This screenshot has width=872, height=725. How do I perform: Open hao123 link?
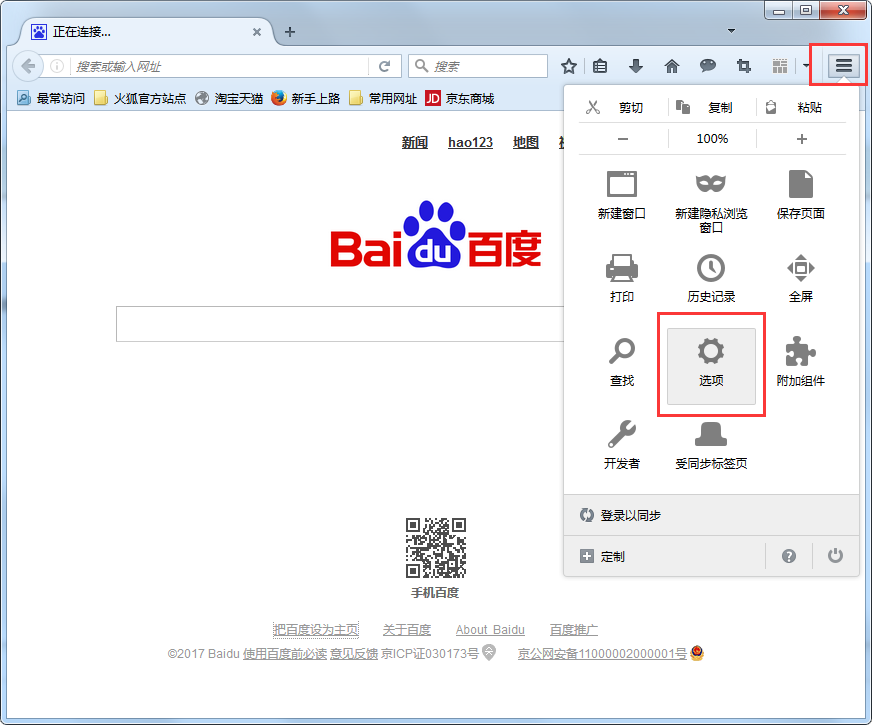point(470,142)
